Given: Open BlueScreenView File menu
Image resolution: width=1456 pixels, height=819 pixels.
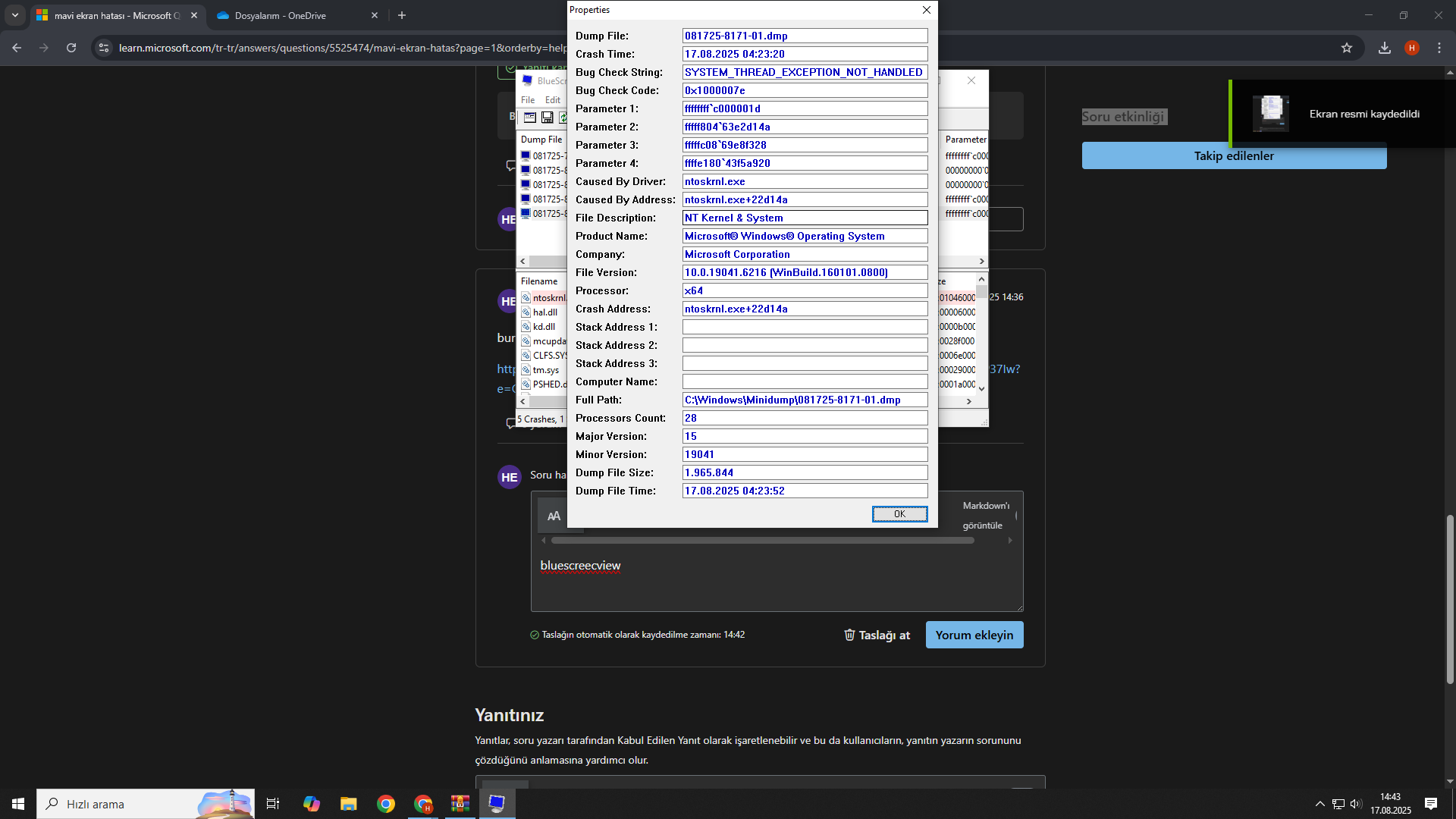Looking at the screenshot, I should coord(528,100).
